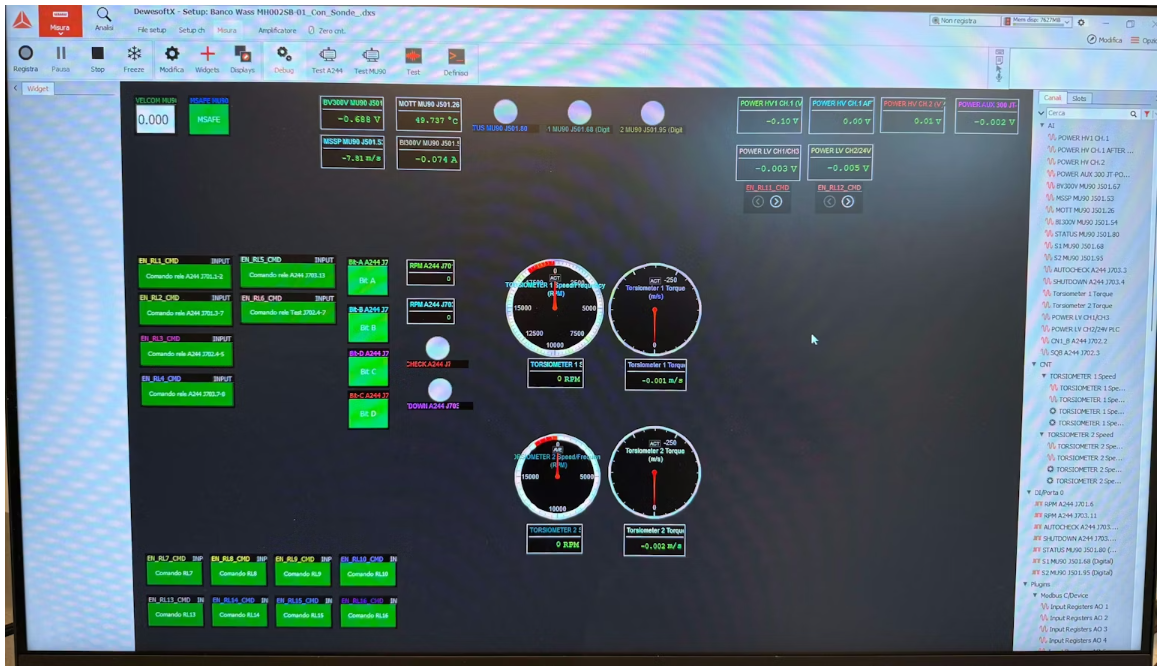
Task: Toggle the EN_RL5_CMD Comando rele button
Action: (x=287, y=275)
